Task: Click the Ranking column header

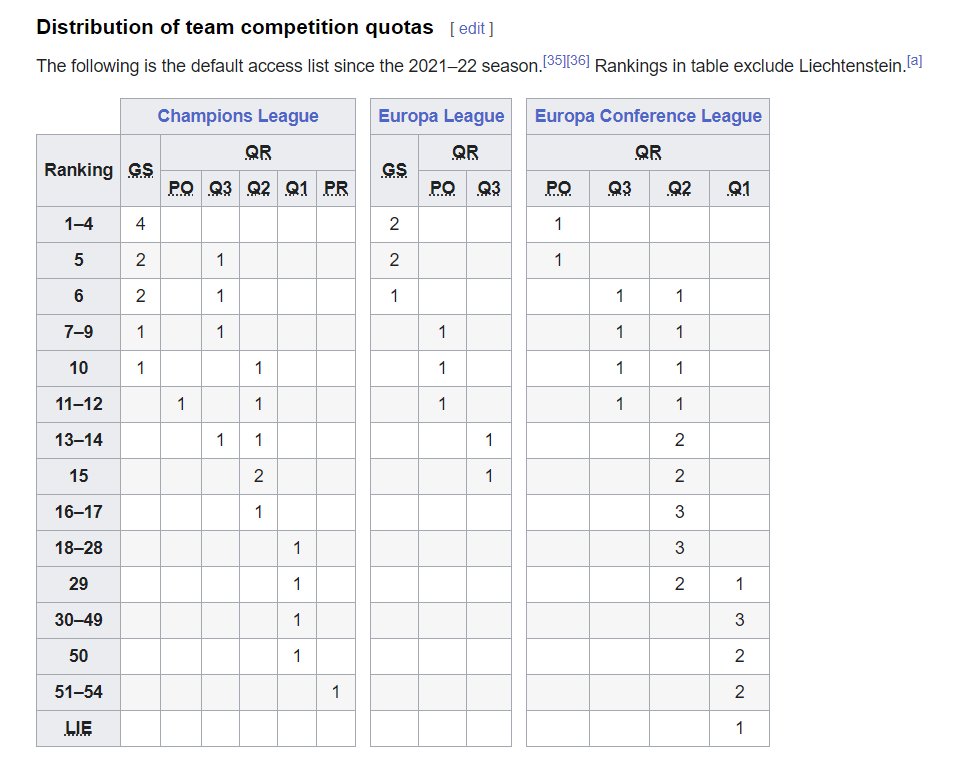Action: point(78,170)
